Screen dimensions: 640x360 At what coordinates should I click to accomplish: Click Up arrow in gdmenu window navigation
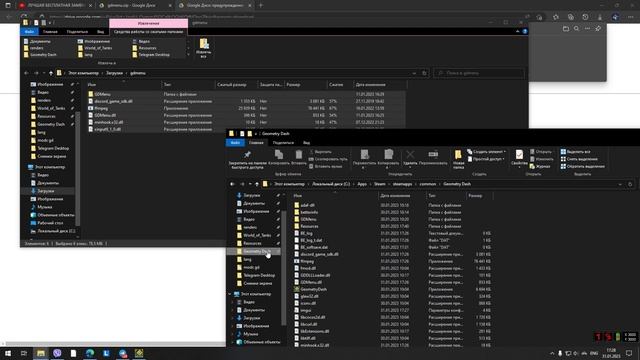[x=51, y=73]
